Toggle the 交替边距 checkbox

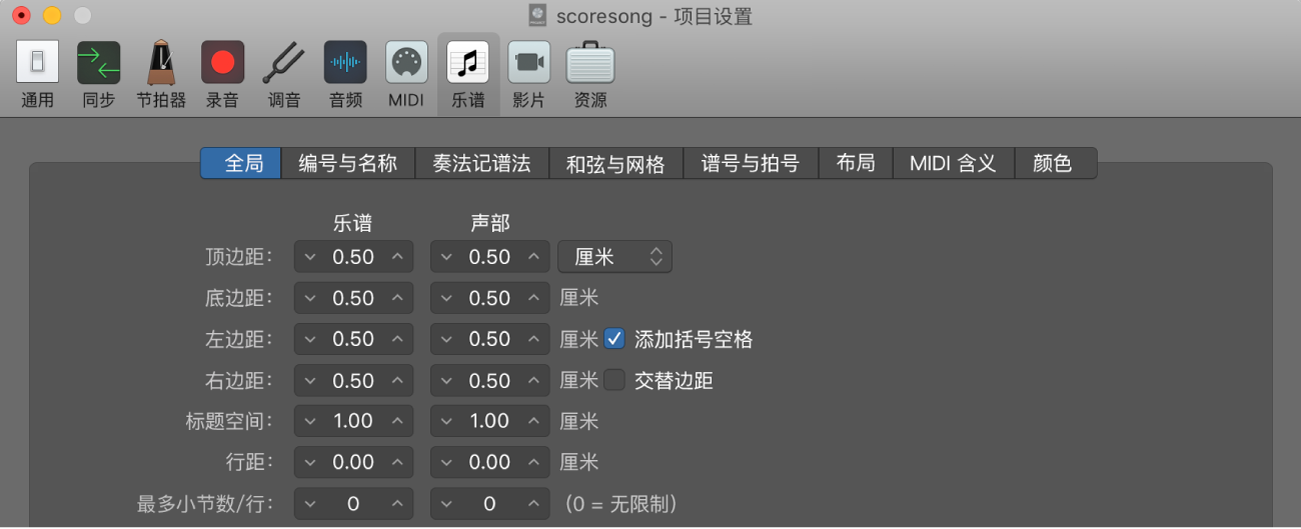[615, 380]
